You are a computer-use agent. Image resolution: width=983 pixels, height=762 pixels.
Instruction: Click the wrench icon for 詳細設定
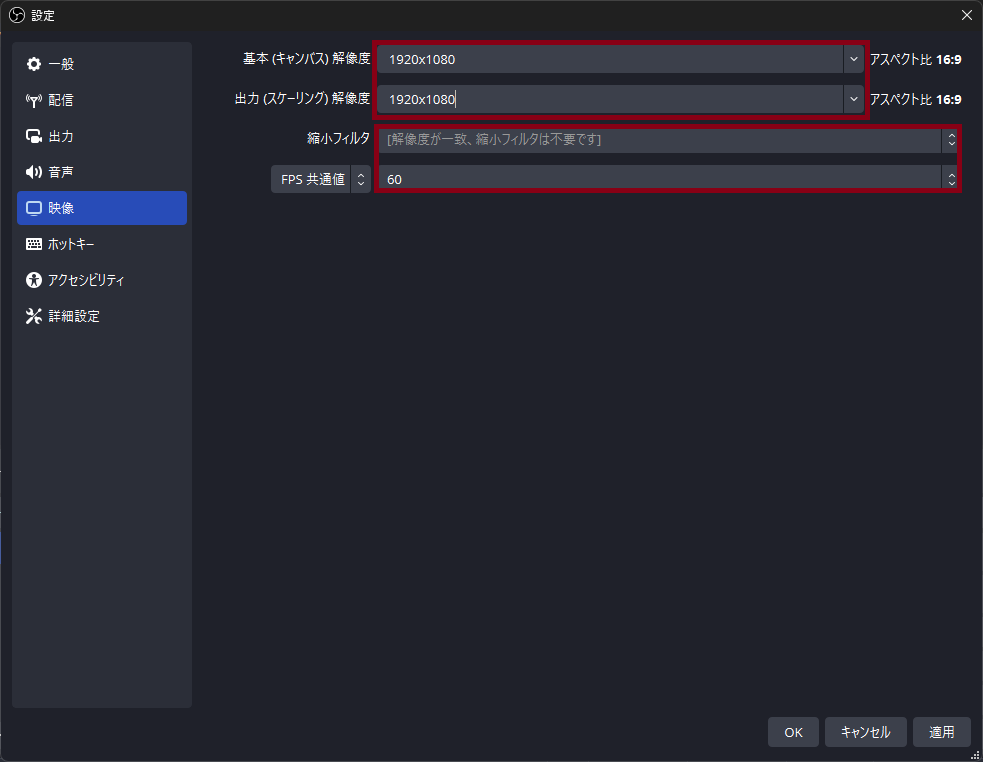(34, 316)
